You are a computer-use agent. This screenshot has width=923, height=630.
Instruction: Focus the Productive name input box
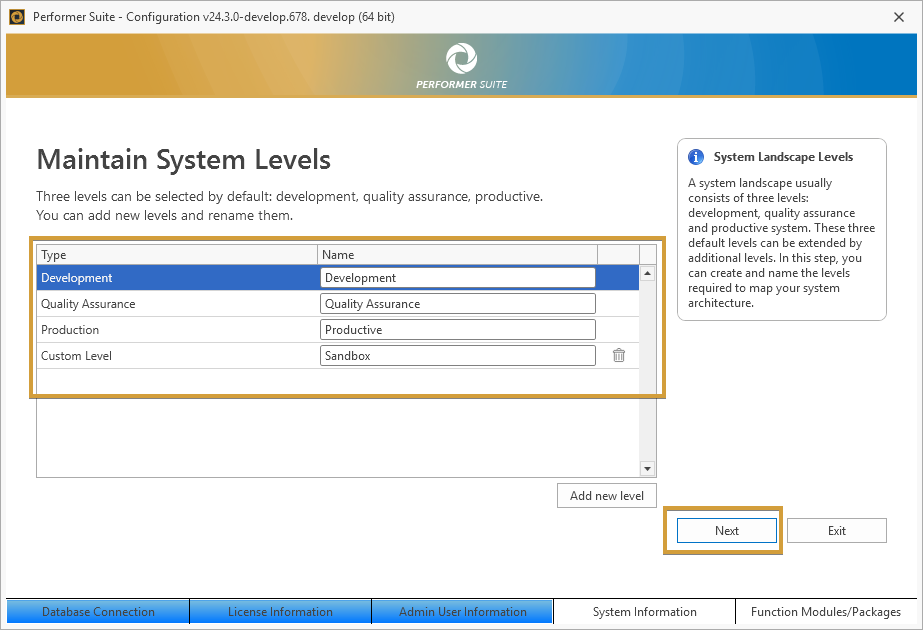(x=457, y=330)
